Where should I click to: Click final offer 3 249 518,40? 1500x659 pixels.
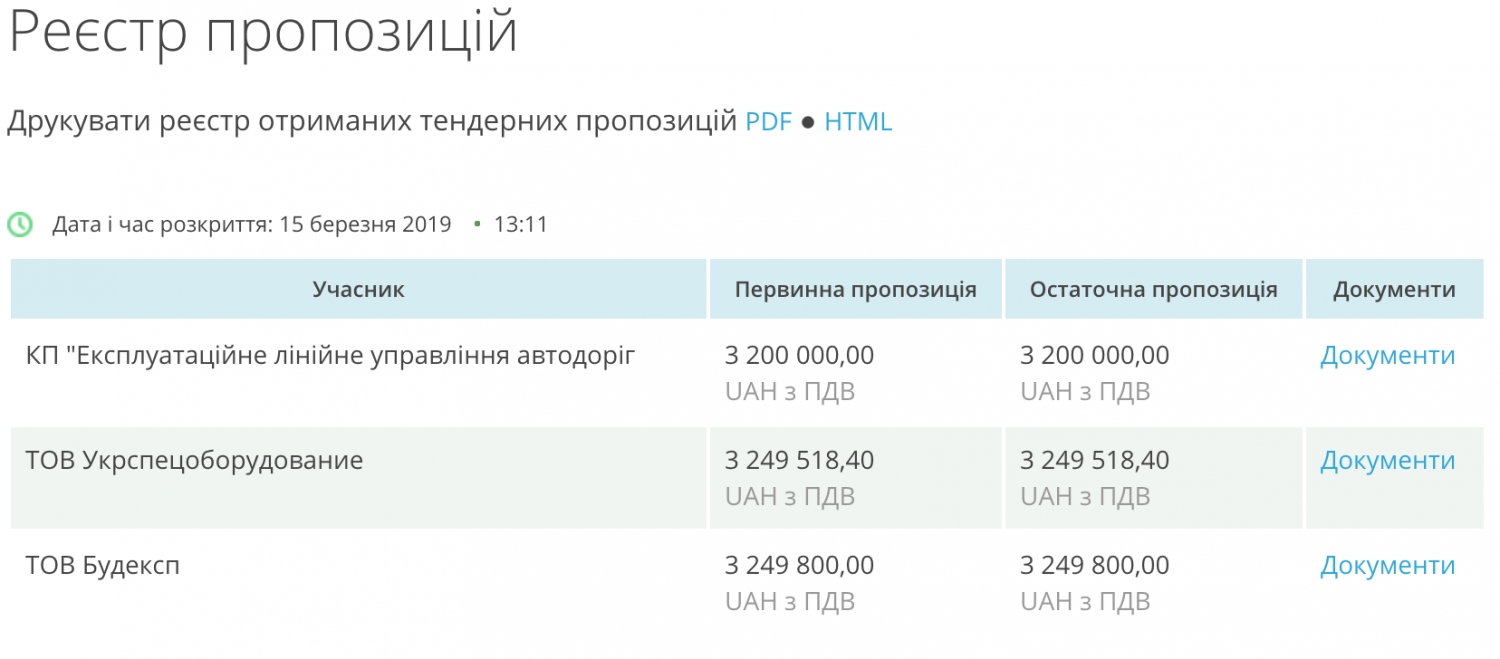coord(1094,460)
